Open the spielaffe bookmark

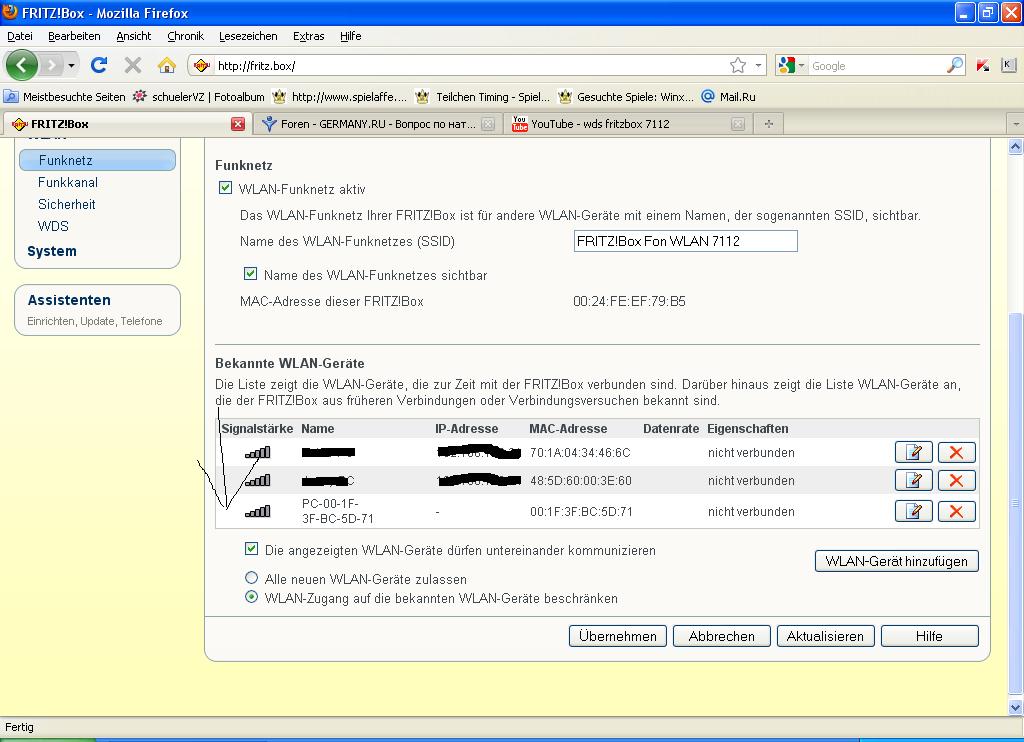pos(340,97)
